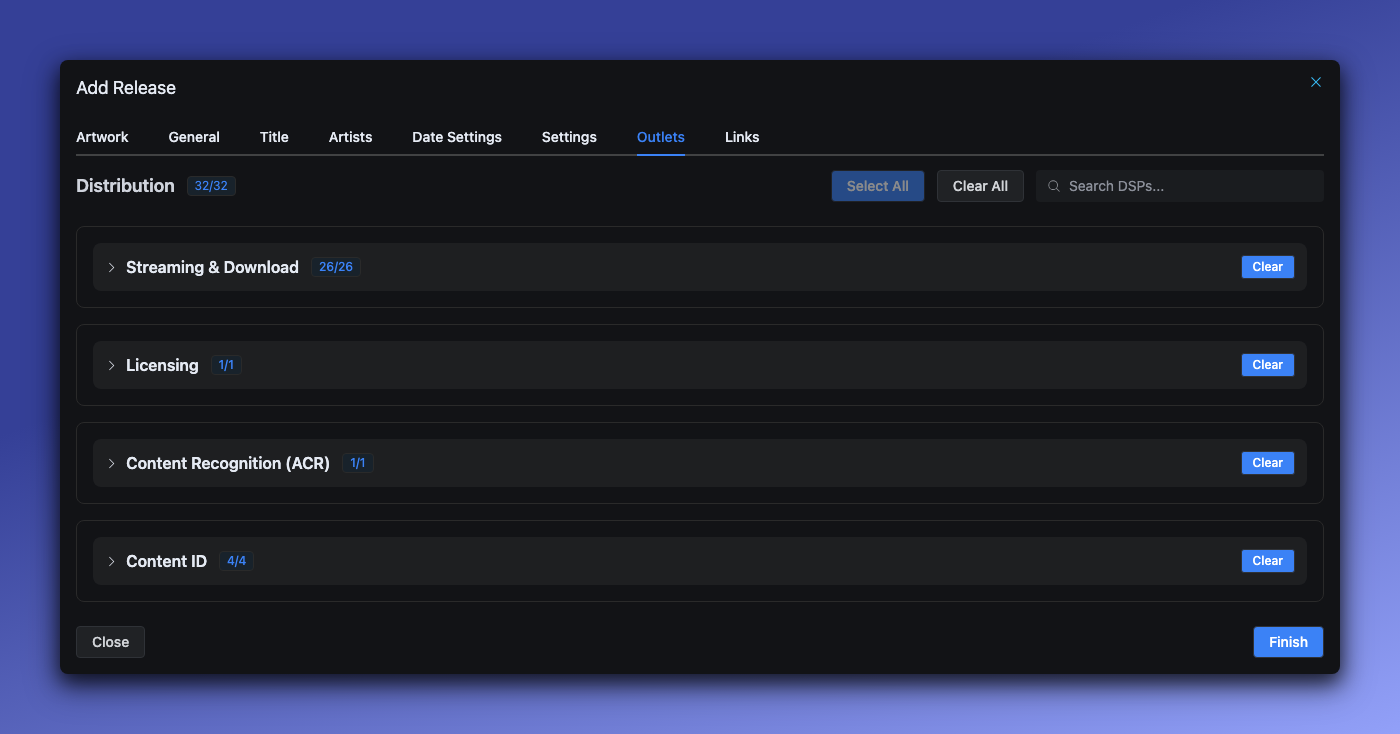Switch to Date Settings tab
This screenshot has width=1400, height=734.
pyautogui.click(x=457, y=137)
